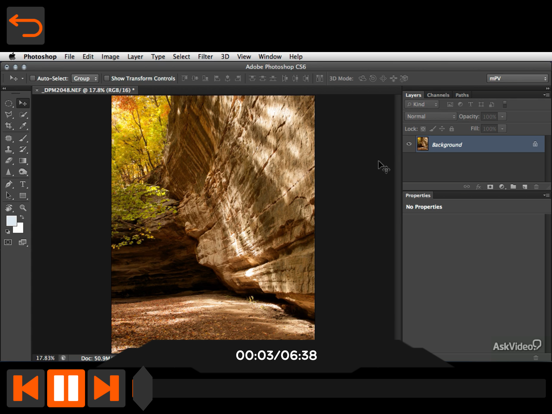Viewport: 552px width, 414px height.
Task: Select the Quick Selection tool
Action: [23, 114]
